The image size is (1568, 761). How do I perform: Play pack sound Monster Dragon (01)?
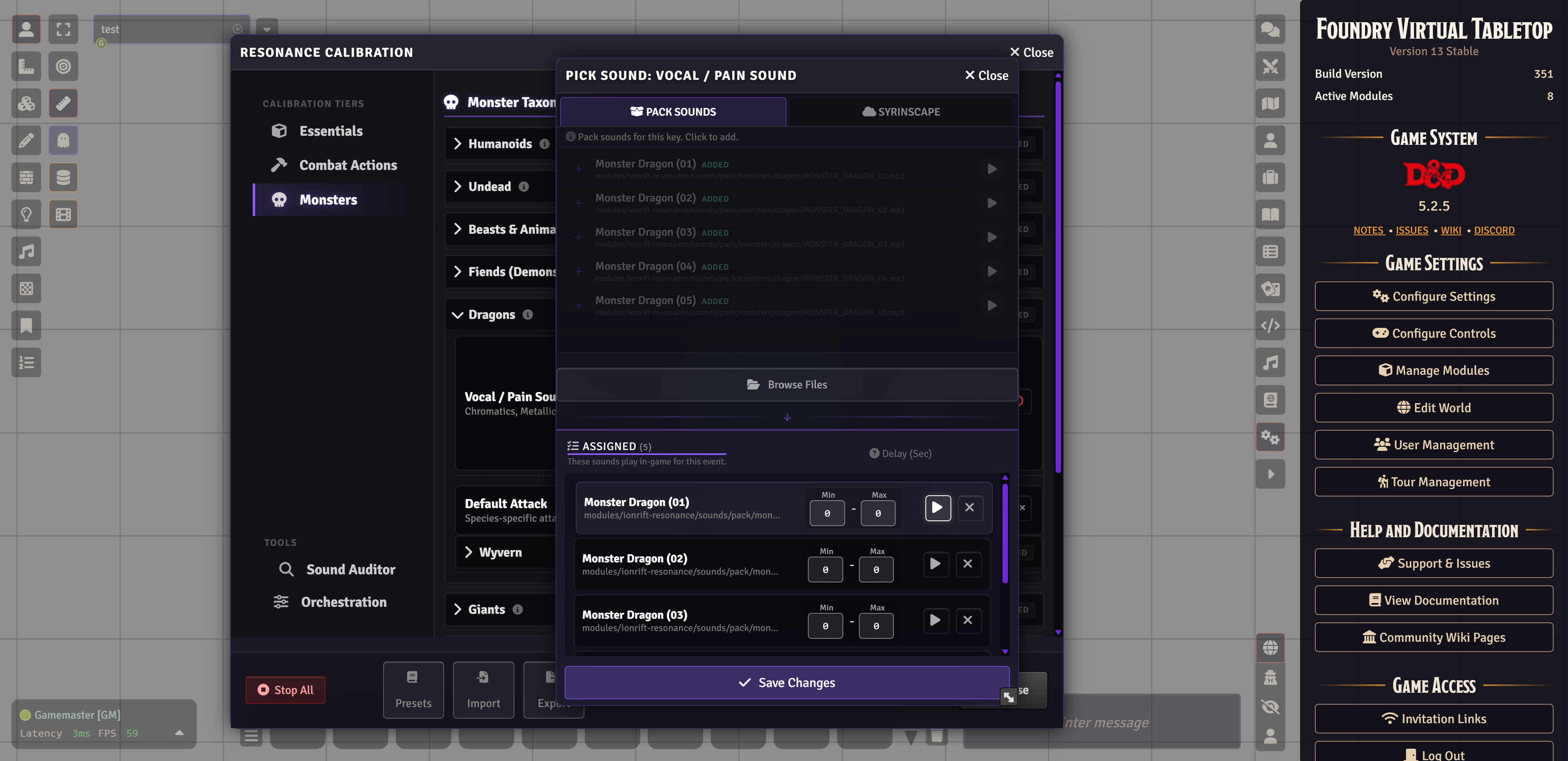(x=991, y=169)
